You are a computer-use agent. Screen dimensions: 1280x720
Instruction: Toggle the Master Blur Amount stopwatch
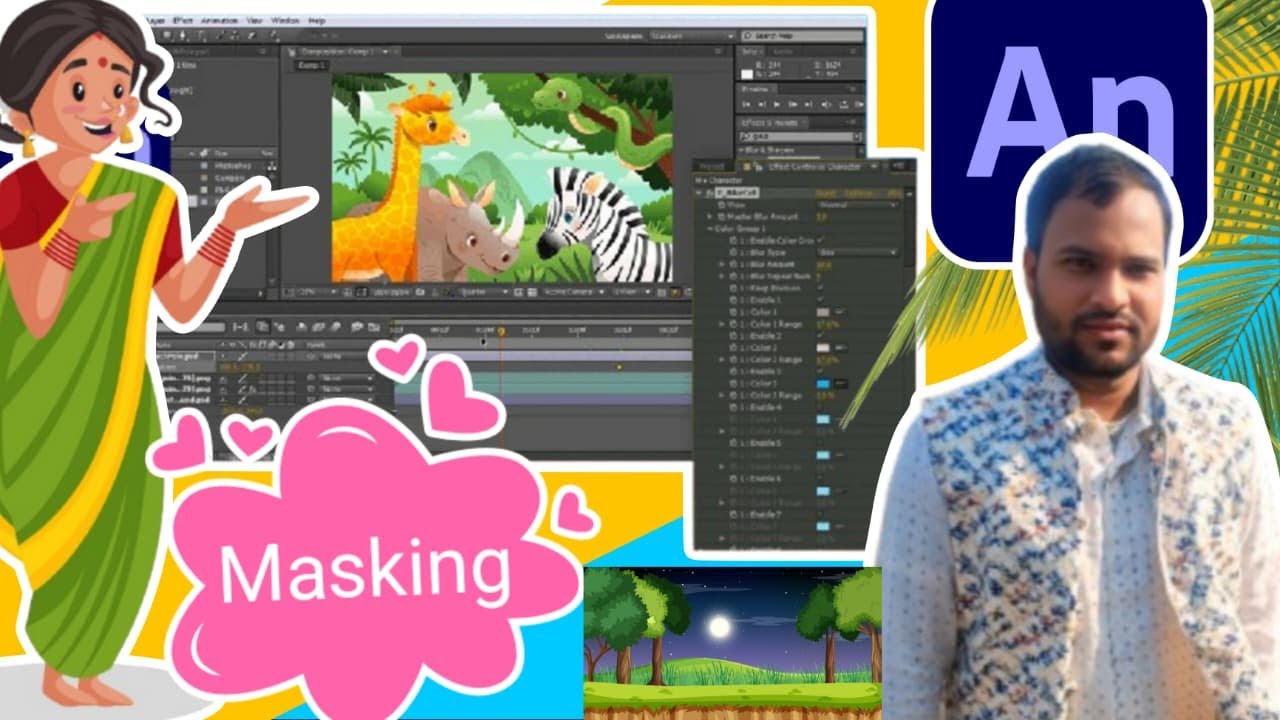(x=720, y=216)
